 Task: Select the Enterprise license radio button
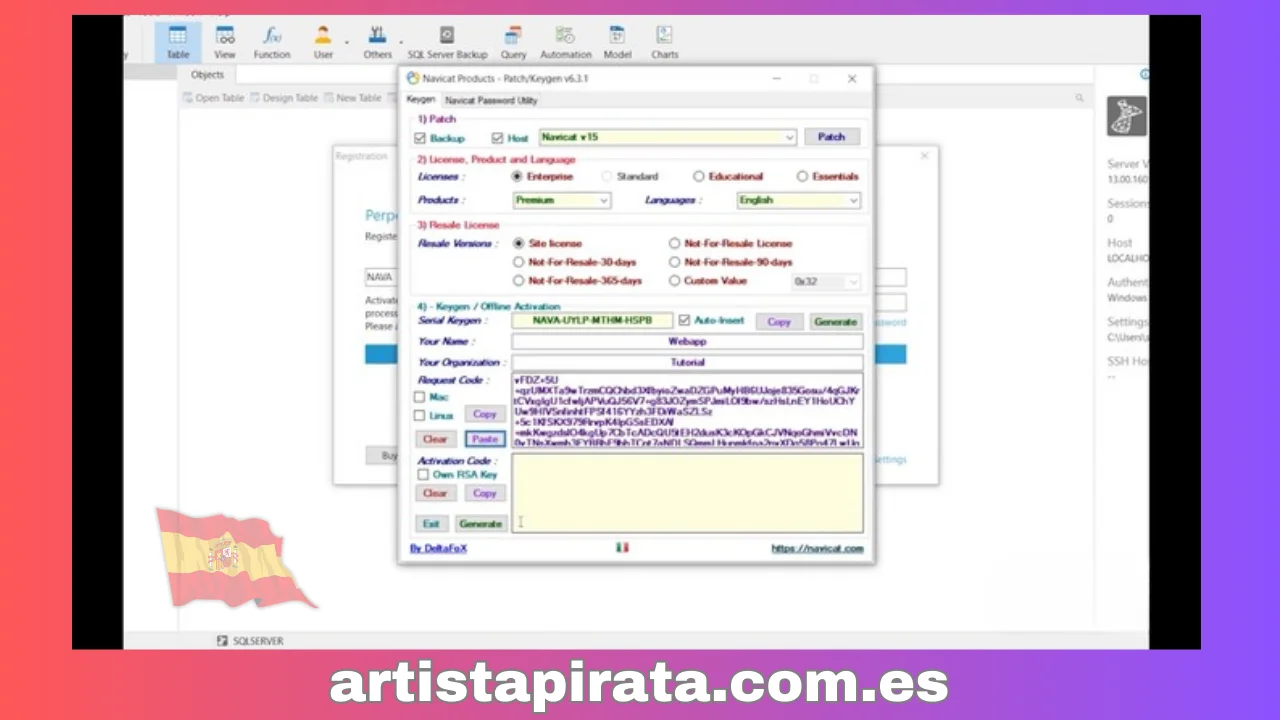click(517, 176)
